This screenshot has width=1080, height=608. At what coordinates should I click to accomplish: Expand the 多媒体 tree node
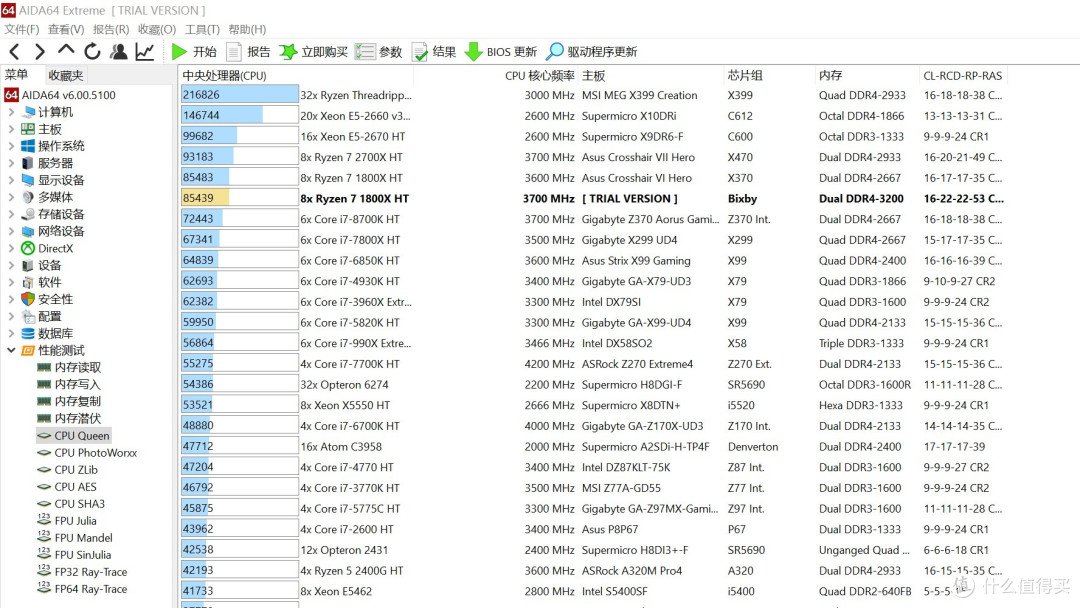[11, 197]
